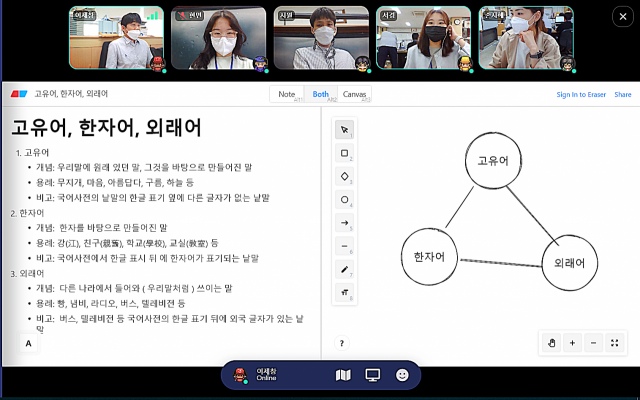This screenshot has width=640, height=400.
Task: Select the ellipse shape tool
Action: click(344, 200)
